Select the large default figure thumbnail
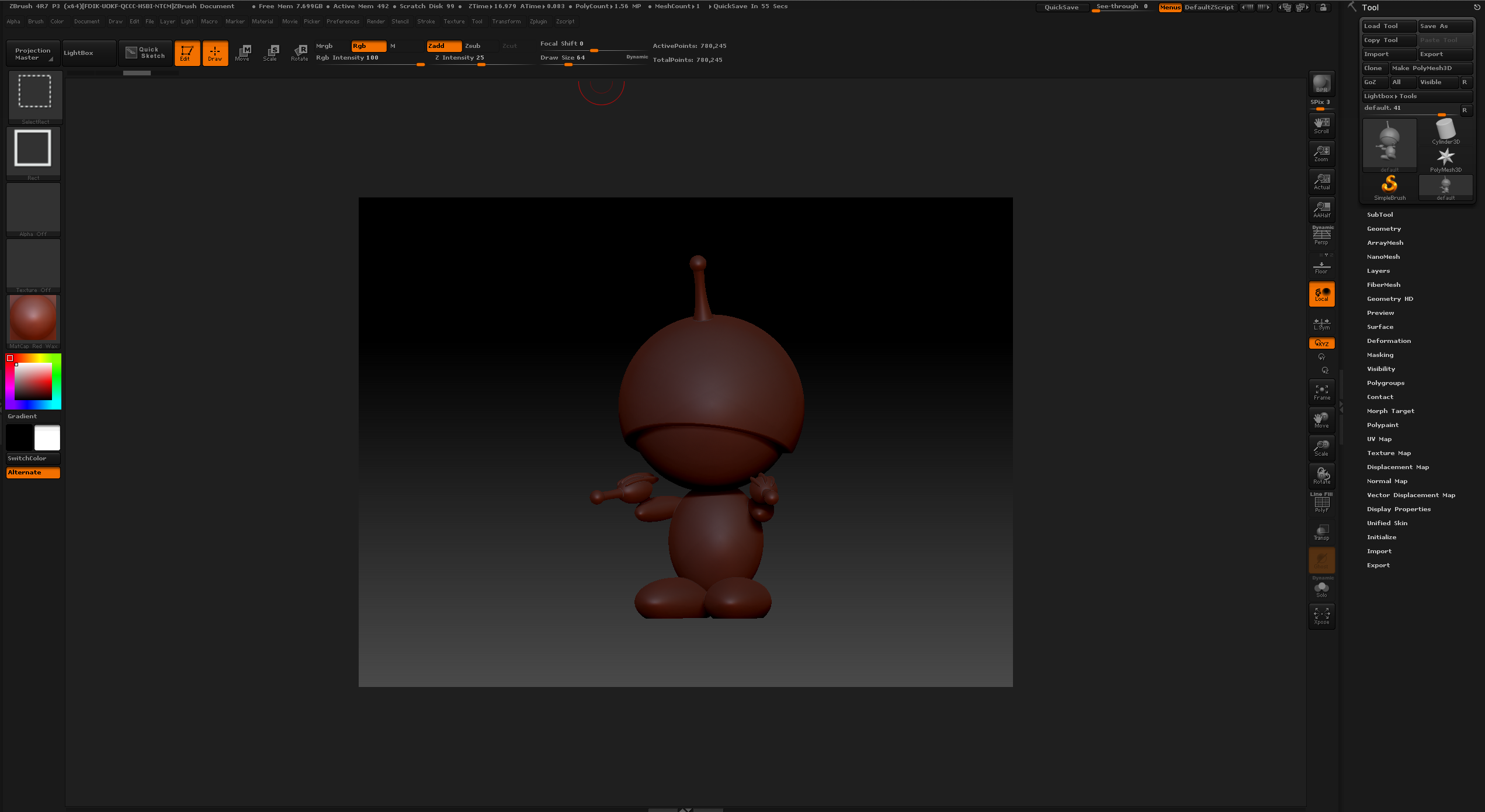1485x812 pixels. 1390,145
